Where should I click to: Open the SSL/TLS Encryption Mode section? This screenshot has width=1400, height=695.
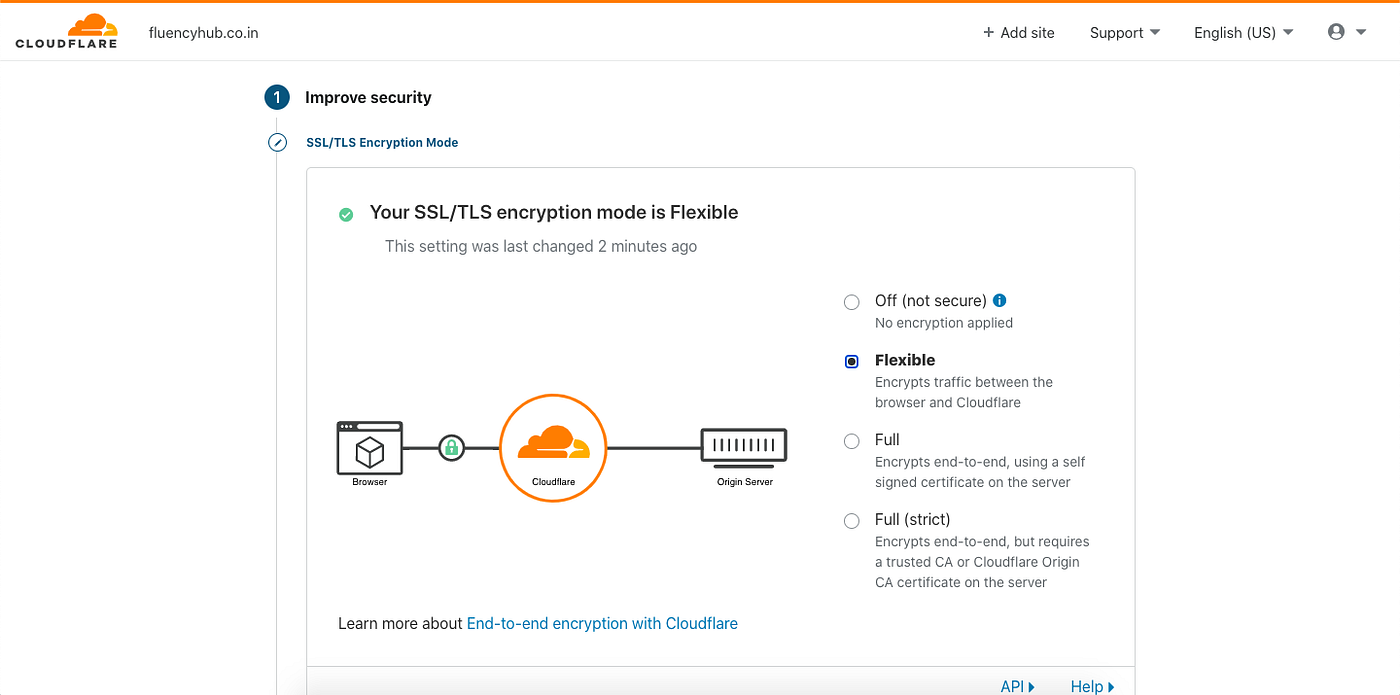coord(382,142)
